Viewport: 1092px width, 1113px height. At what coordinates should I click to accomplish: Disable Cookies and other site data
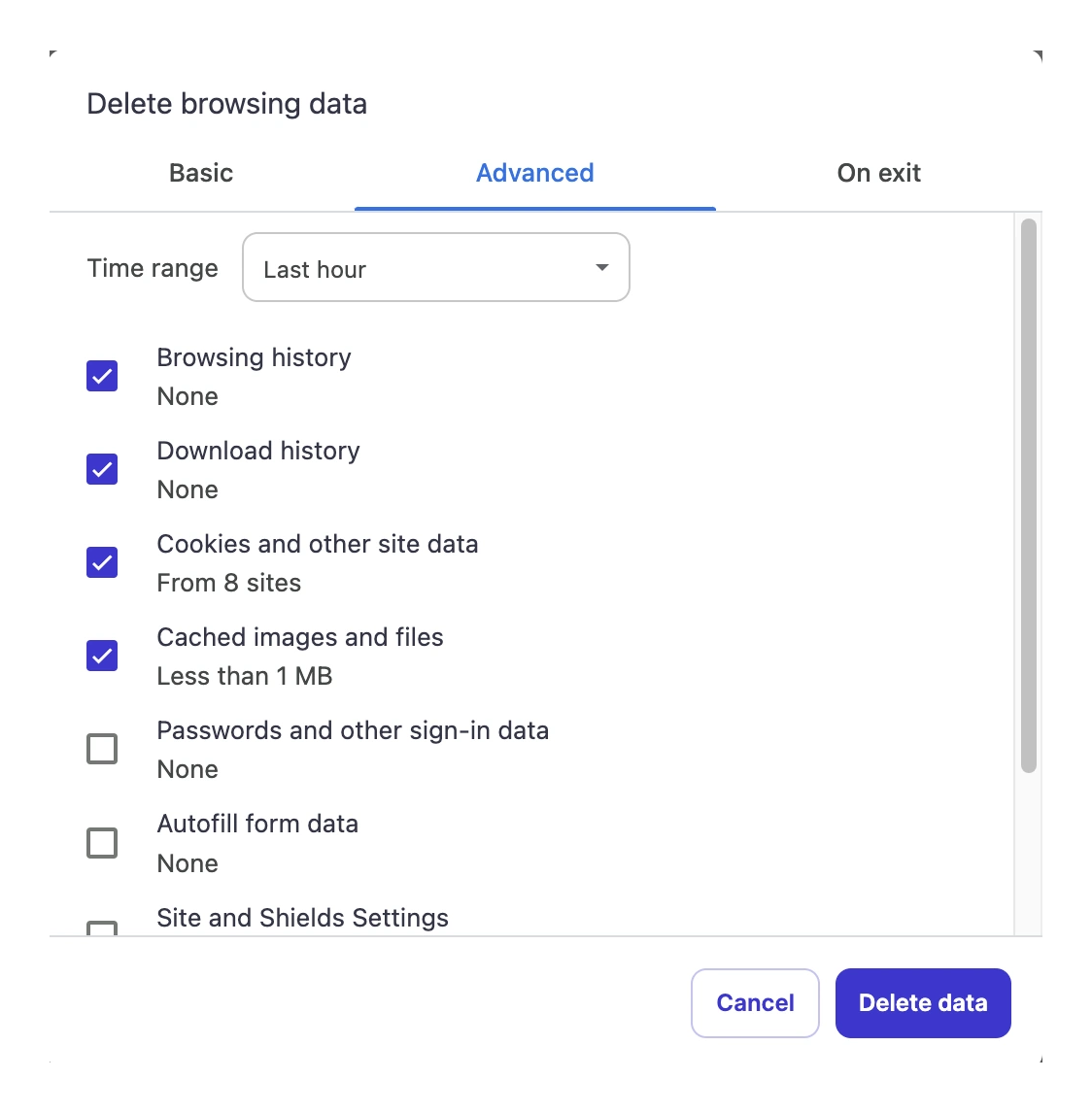click(x=101, y=562)
